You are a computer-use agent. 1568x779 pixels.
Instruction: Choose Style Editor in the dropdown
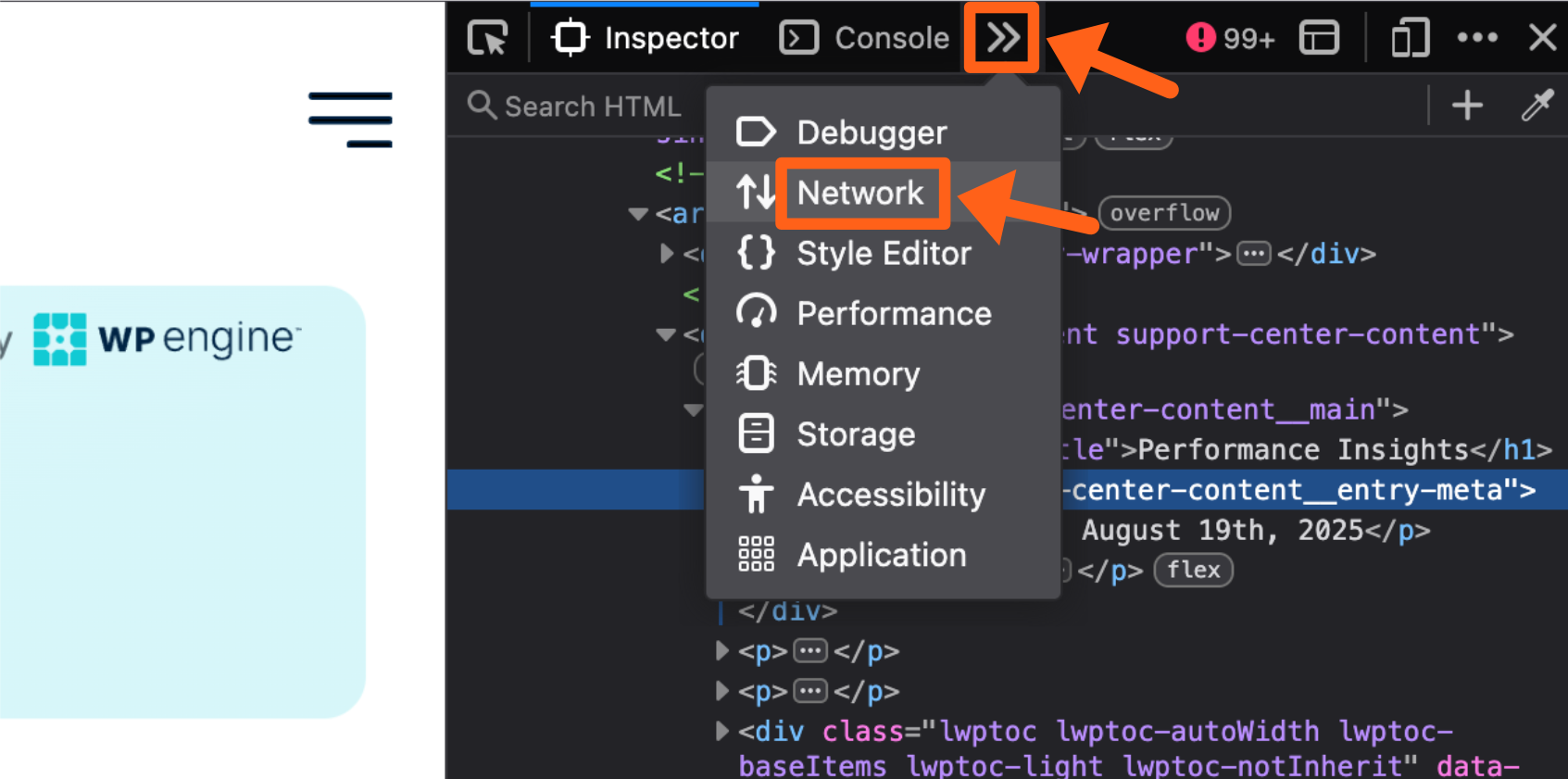[884, 253]
